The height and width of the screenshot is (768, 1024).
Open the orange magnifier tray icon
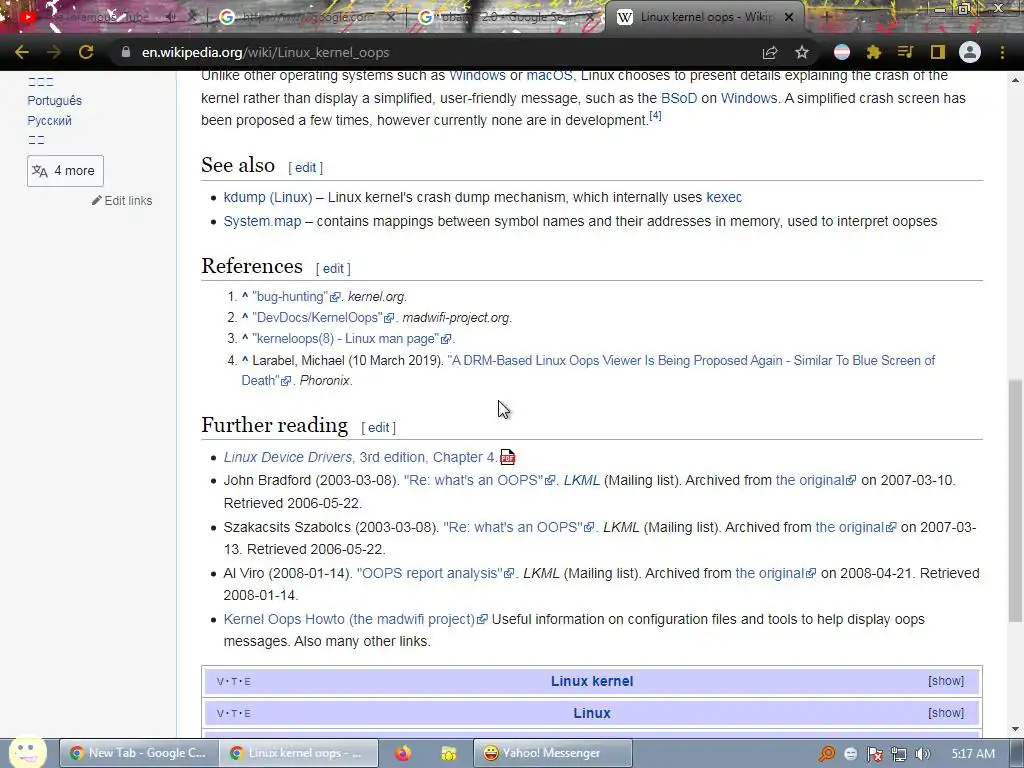(827, 754)
